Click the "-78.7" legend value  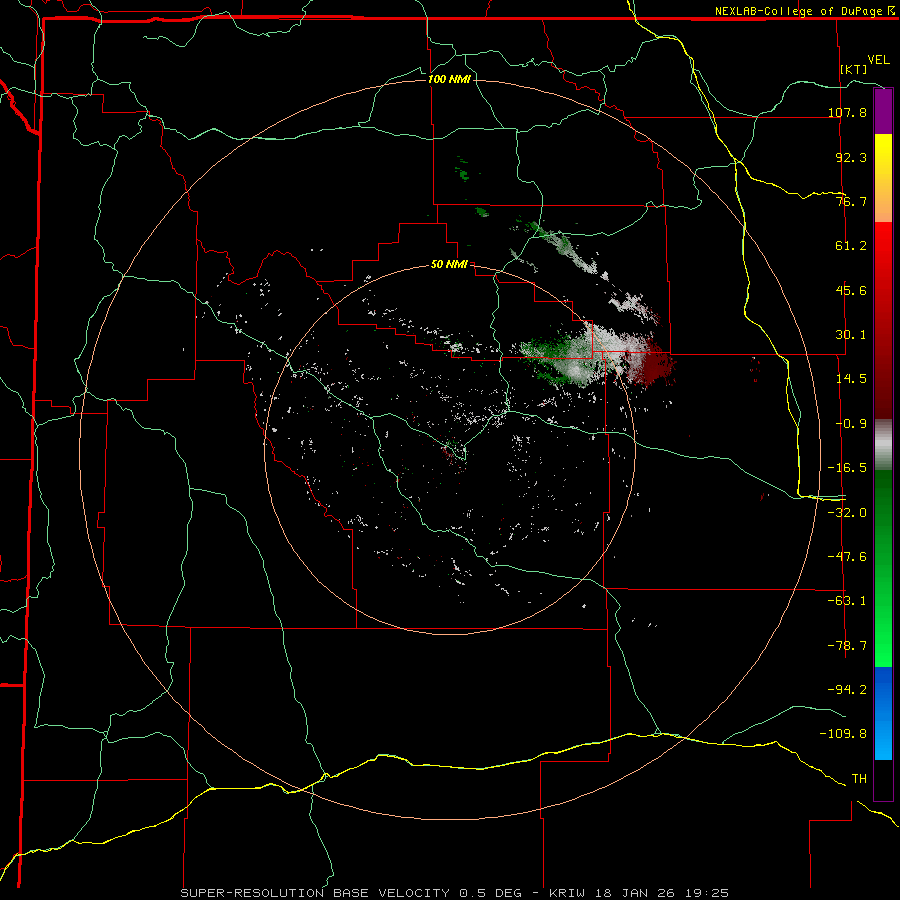tap(847, 646)
